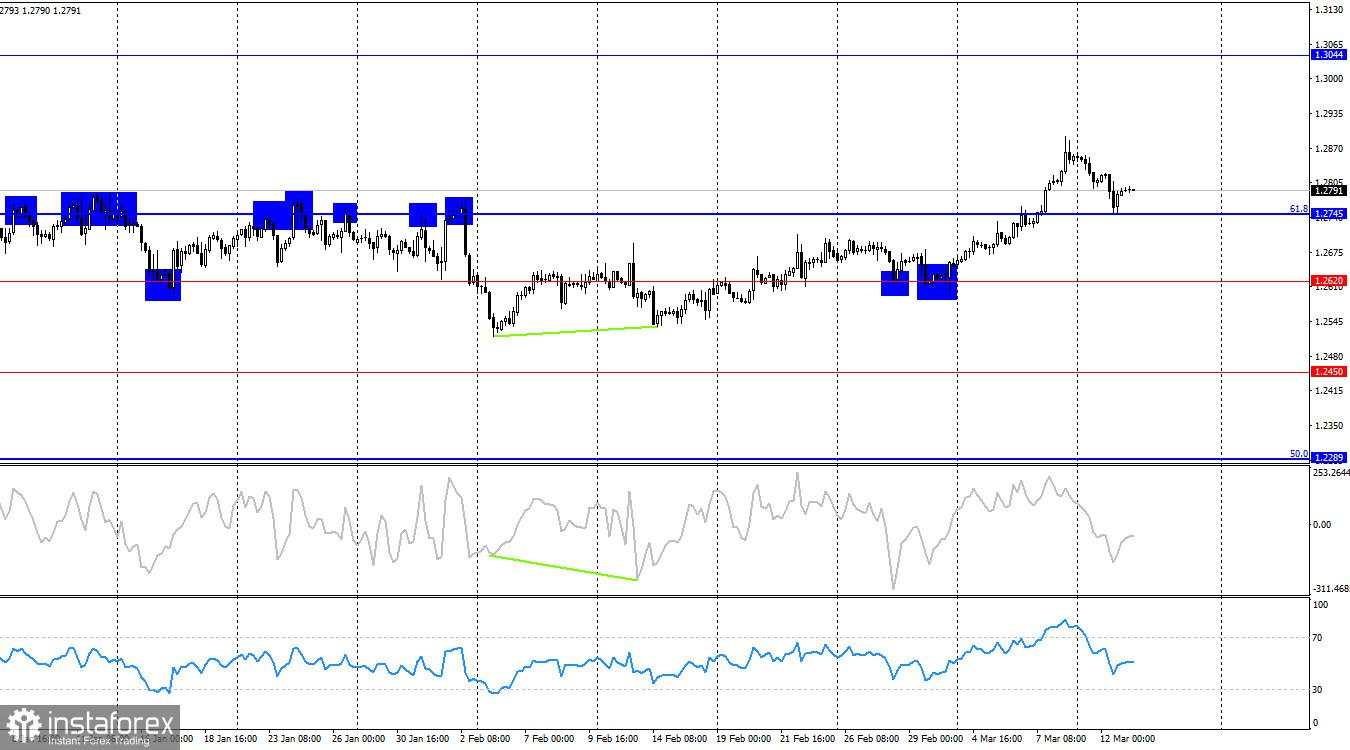The height and width of the screenshot is (750, 1350).
Task: Click the 26 Feb 08:00 time label
Action: (x=872, y=739)
